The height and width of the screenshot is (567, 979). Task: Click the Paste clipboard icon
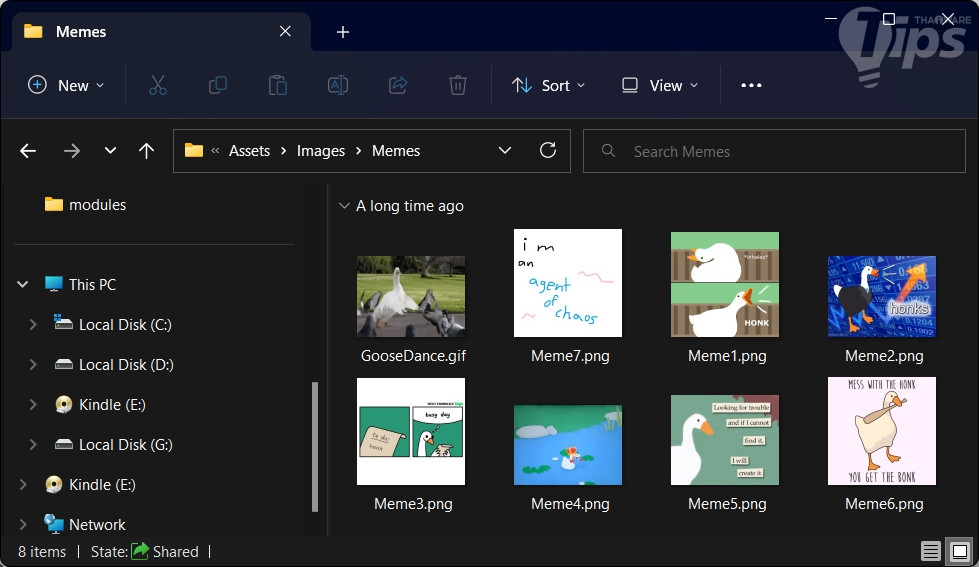277,86
